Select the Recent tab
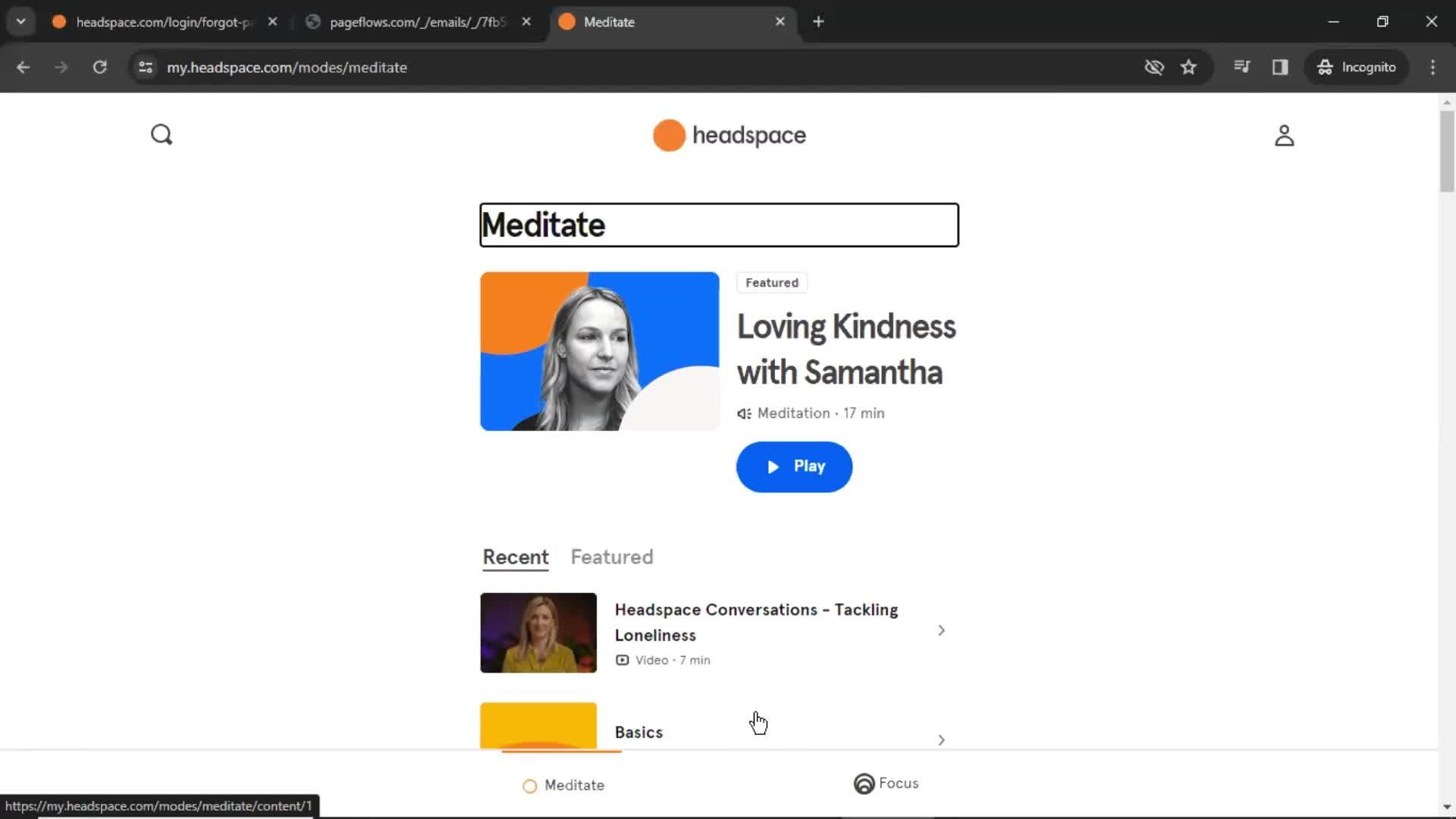Image resolution: width=1456 pixels, height=819 pixels. tap(515, 557)
